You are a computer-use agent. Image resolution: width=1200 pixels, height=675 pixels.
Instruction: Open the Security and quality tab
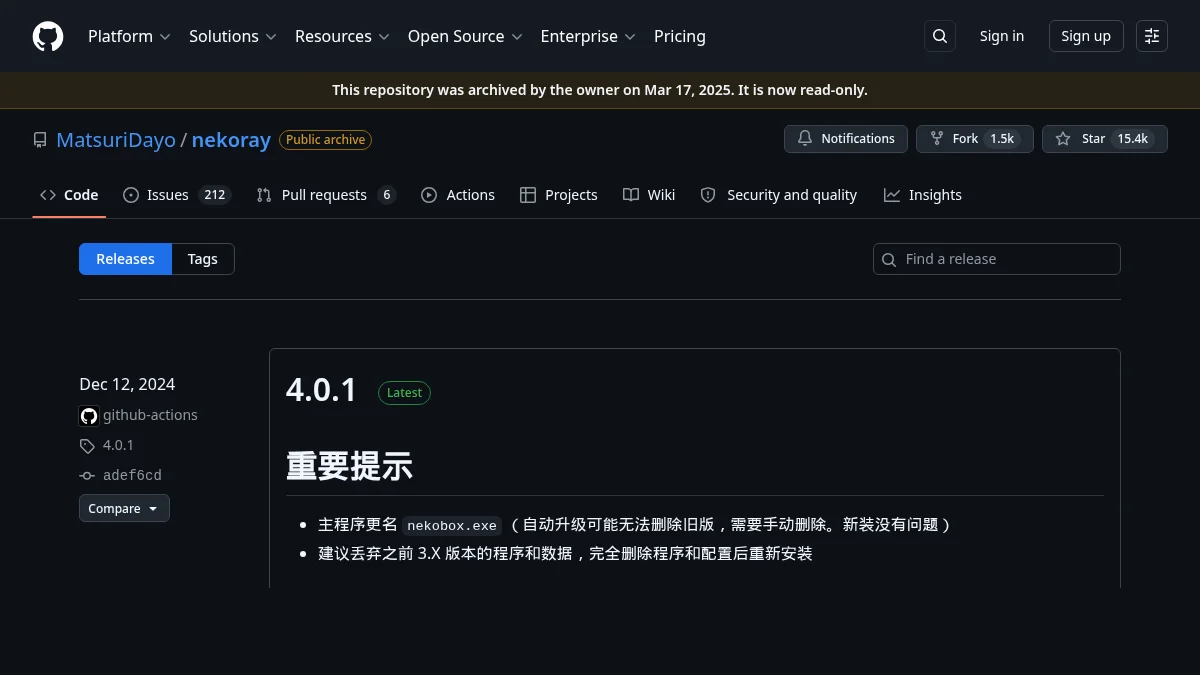779,195
